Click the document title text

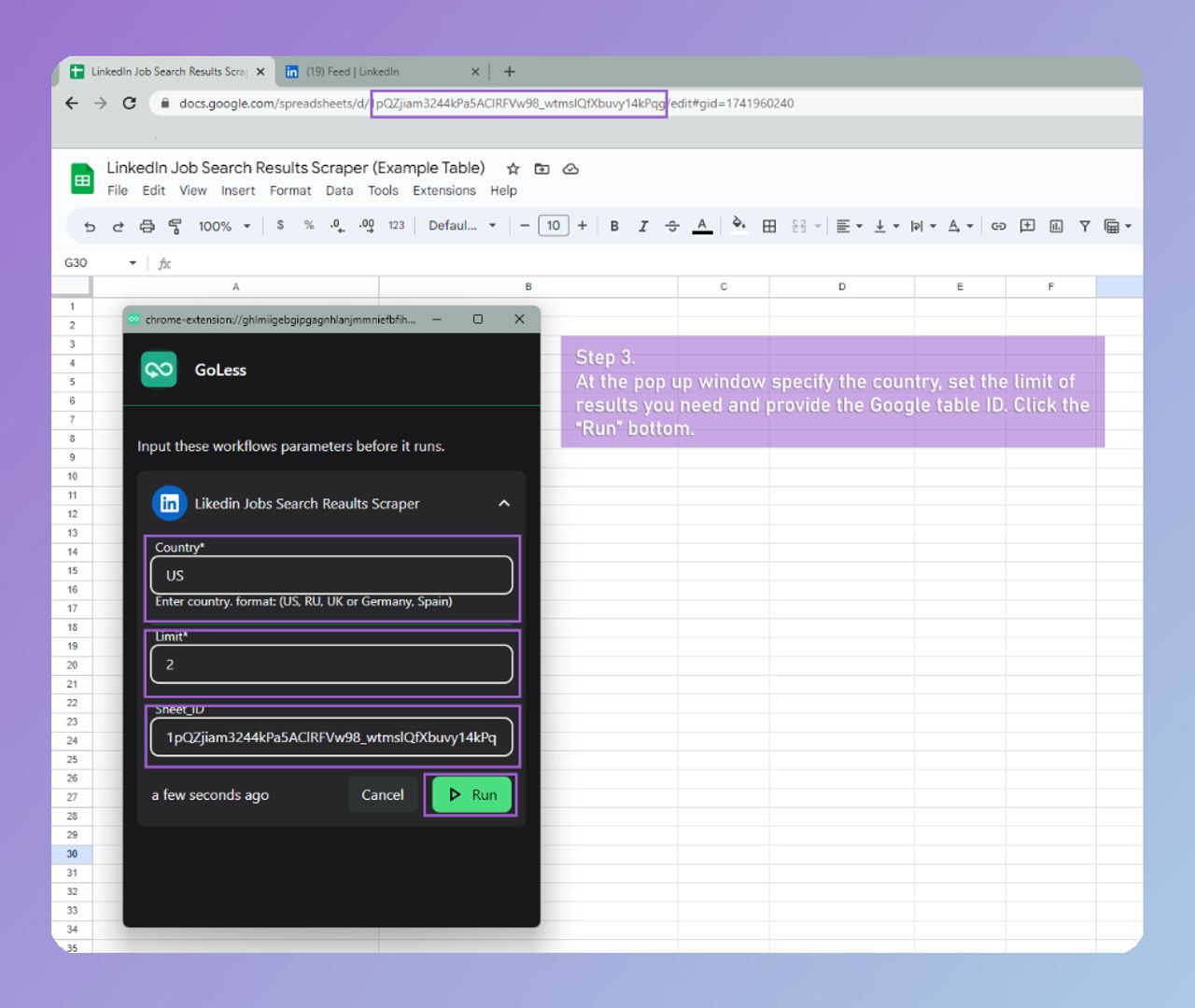[x=296, y=168]
